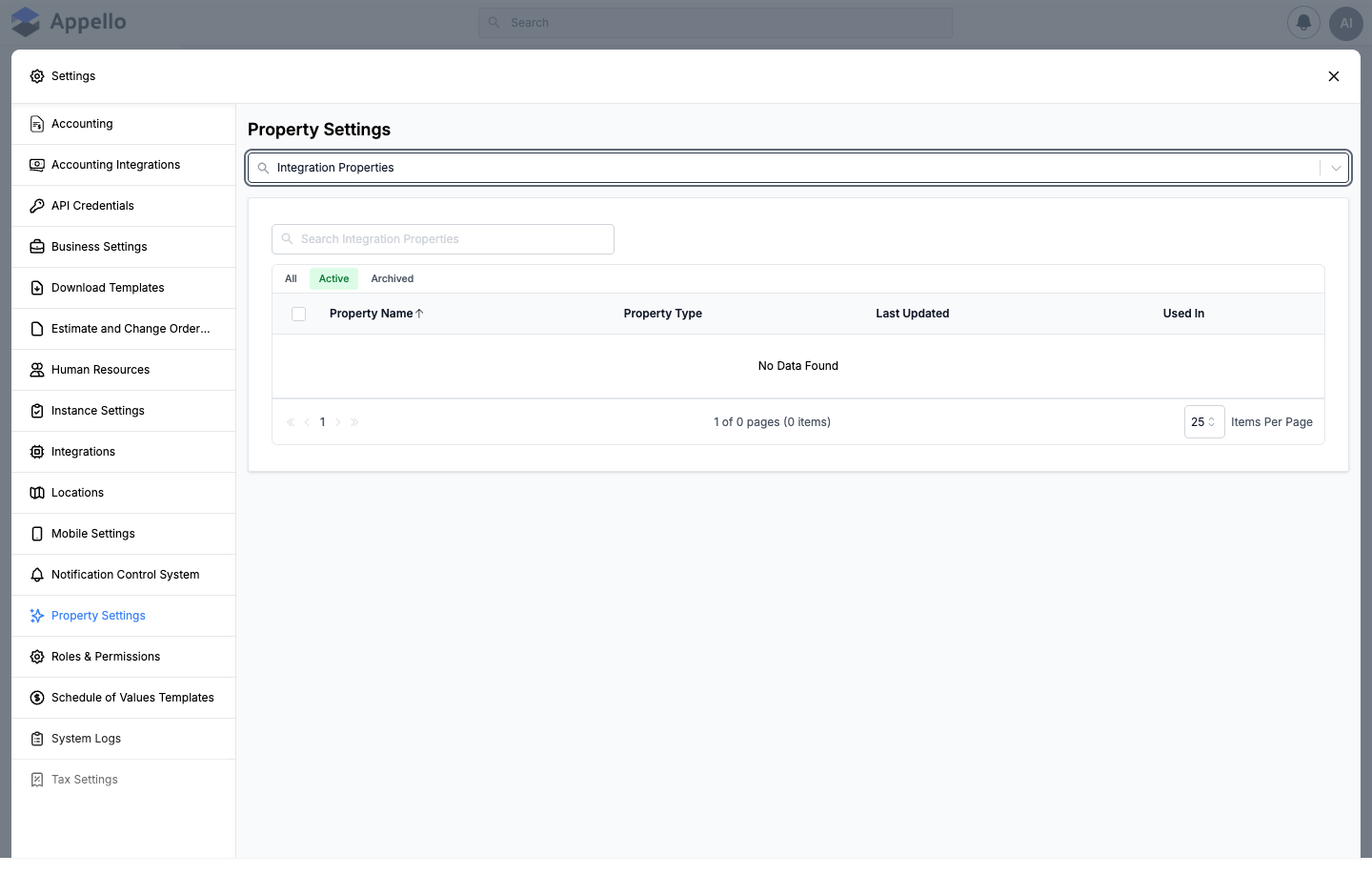Screen dimensions: 1372x875
Task: Click the API Credentials key icon
Action: pos(37,206)
